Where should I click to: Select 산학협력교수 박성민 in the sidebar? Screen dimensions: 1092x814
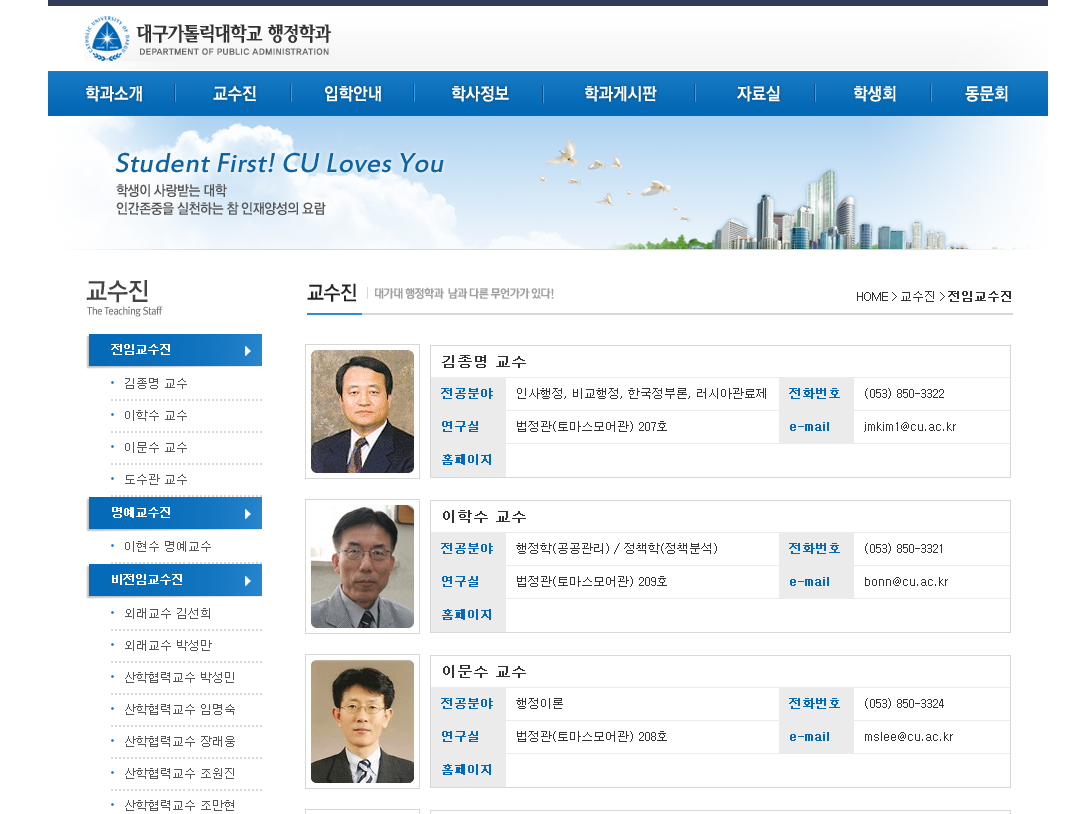click(180, 678)
